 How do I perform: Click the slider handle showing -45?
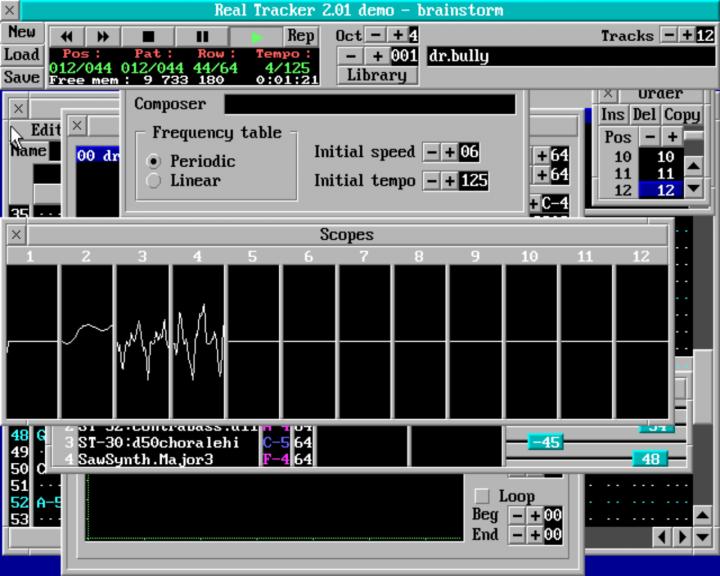coord(546,442)
